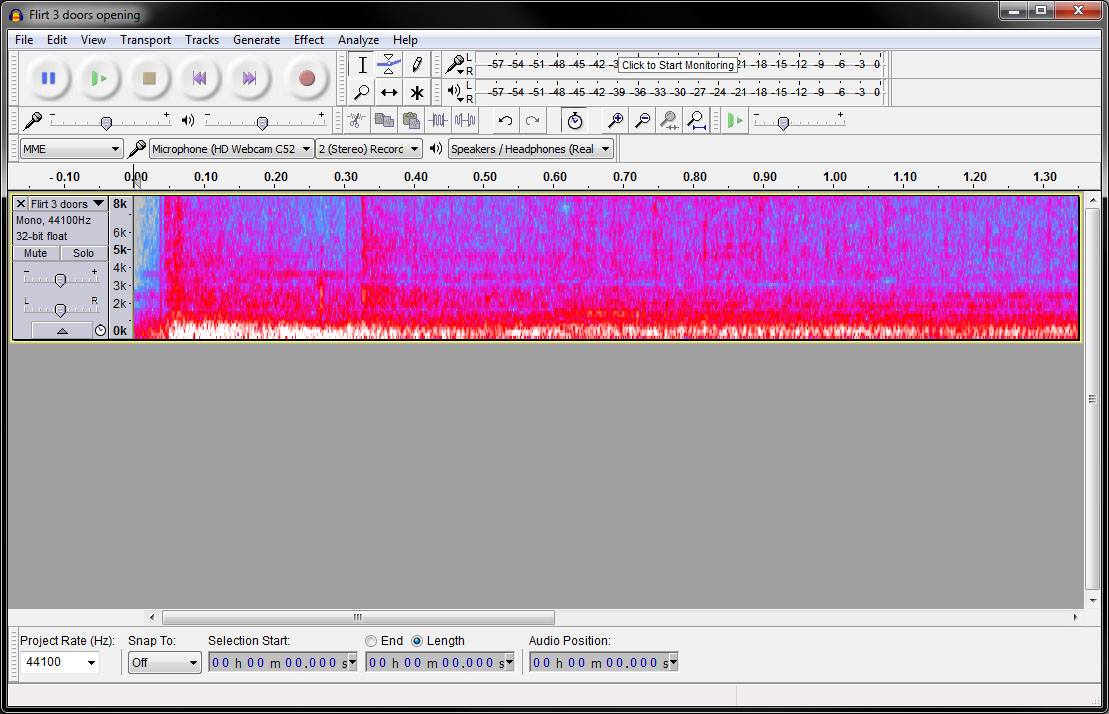Adjust the track gain slider
The image size is (1109, 714).
click(x=60, y=280)
